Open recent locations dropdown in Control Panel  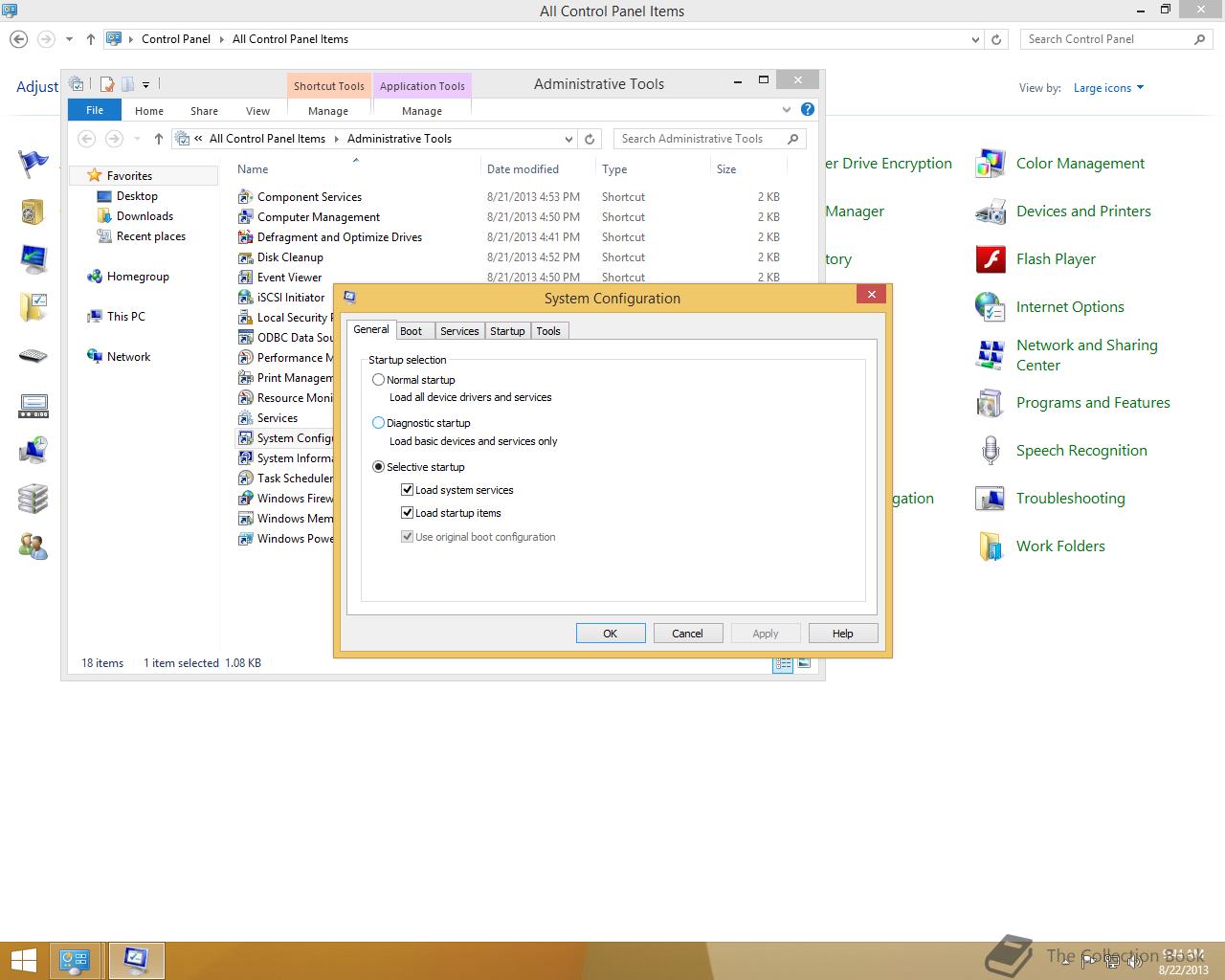[69, 39]
